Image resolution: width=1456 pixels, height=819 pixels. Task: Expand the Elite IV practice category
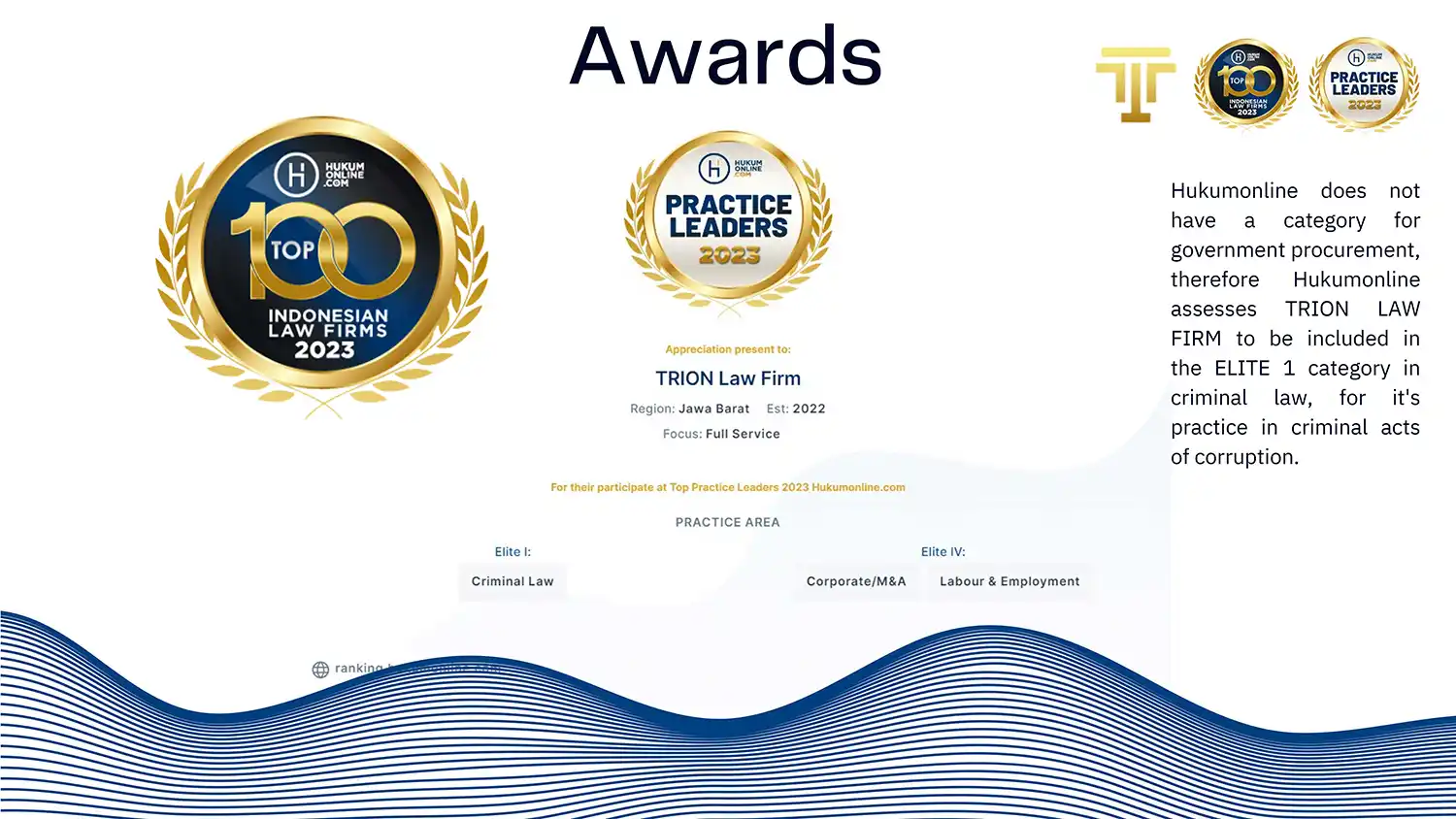point(943,551)
